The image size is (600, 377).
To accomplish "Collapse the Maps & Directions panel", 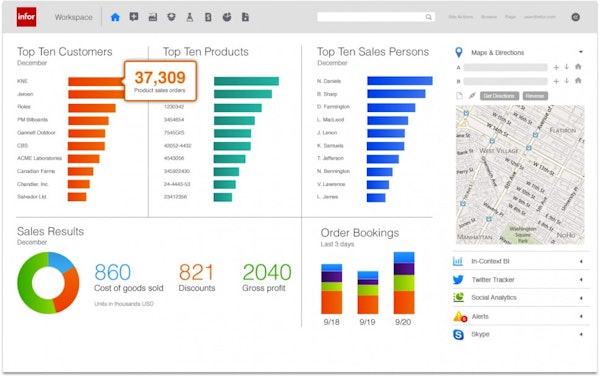I will point(580,52).
